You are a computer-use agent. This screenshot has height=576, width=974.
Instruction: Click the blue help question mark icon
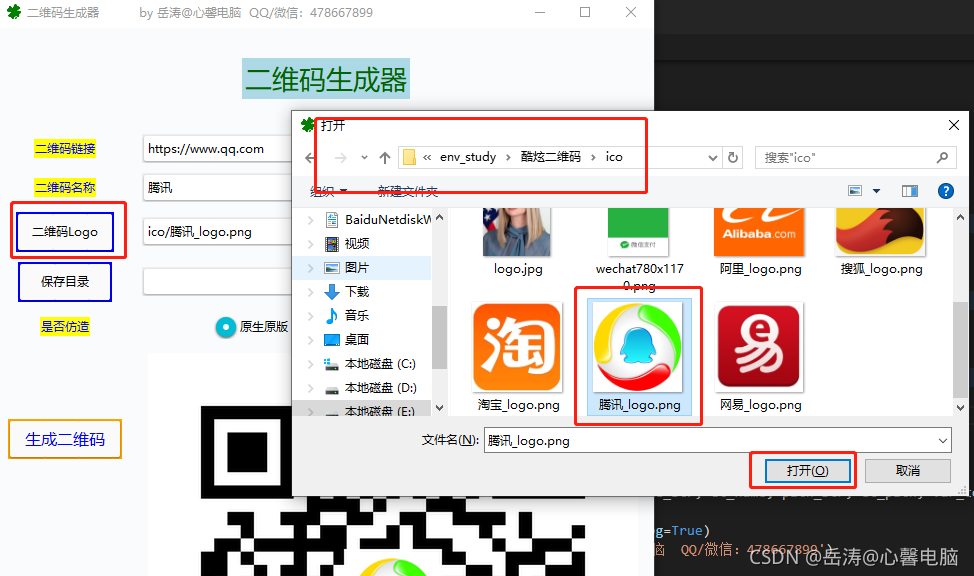(x=945, y=191)
